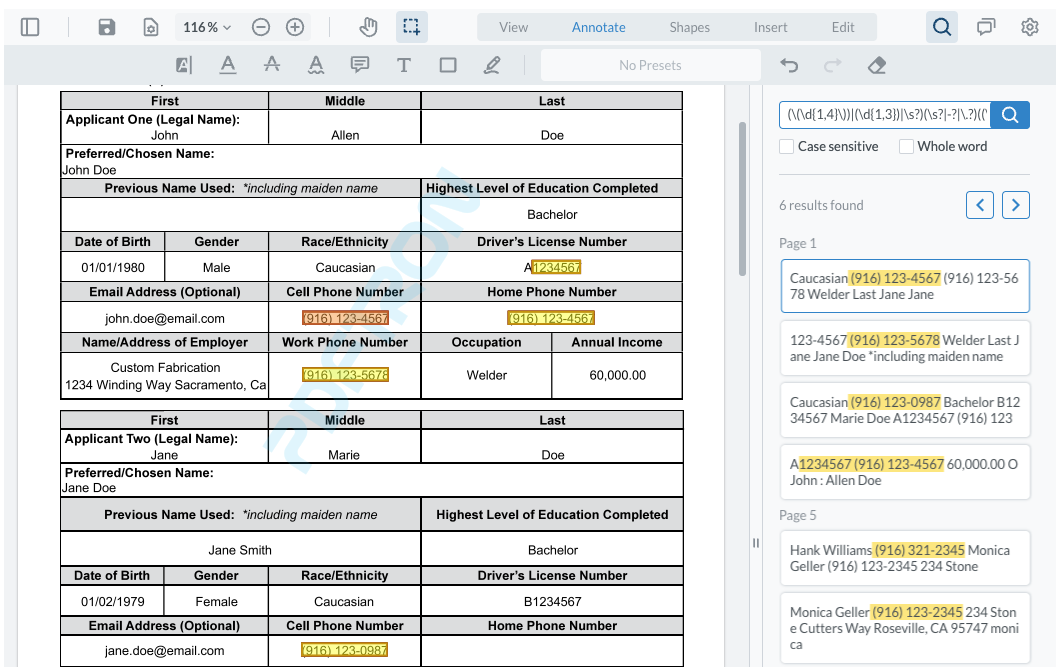Open the No Presets style dropdown
Screen dimensions: 1062x667
coord(650,64)
